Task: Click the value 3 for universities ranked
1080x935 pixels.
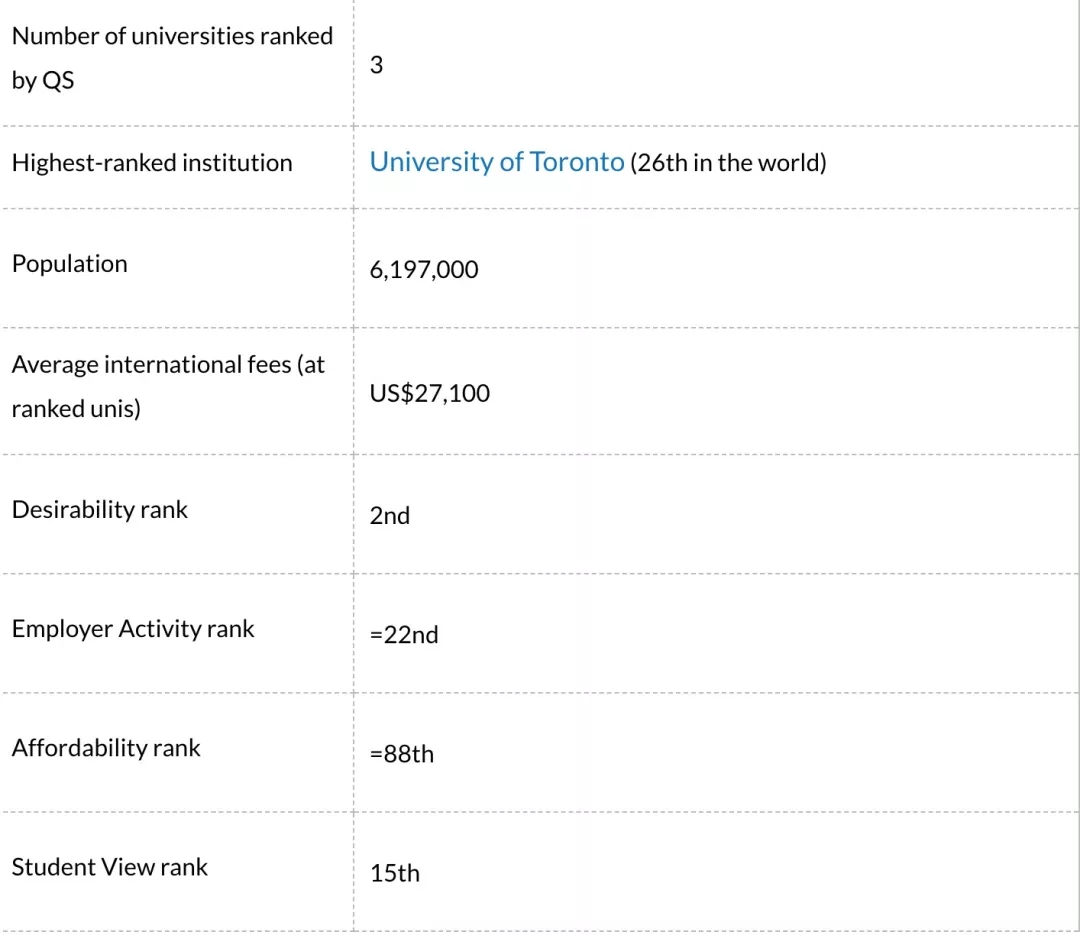Action: coord(376,65)
